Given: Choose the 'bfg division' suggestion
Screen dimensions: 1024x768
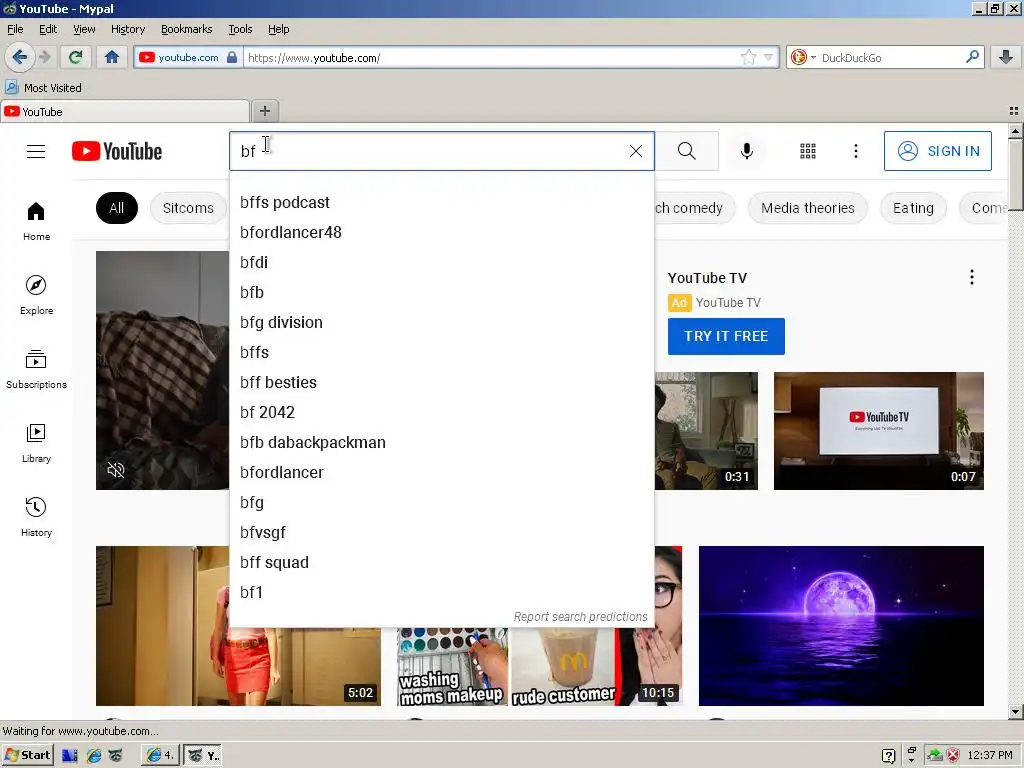Looking at the screenshot, I should [x=442, y=323].
